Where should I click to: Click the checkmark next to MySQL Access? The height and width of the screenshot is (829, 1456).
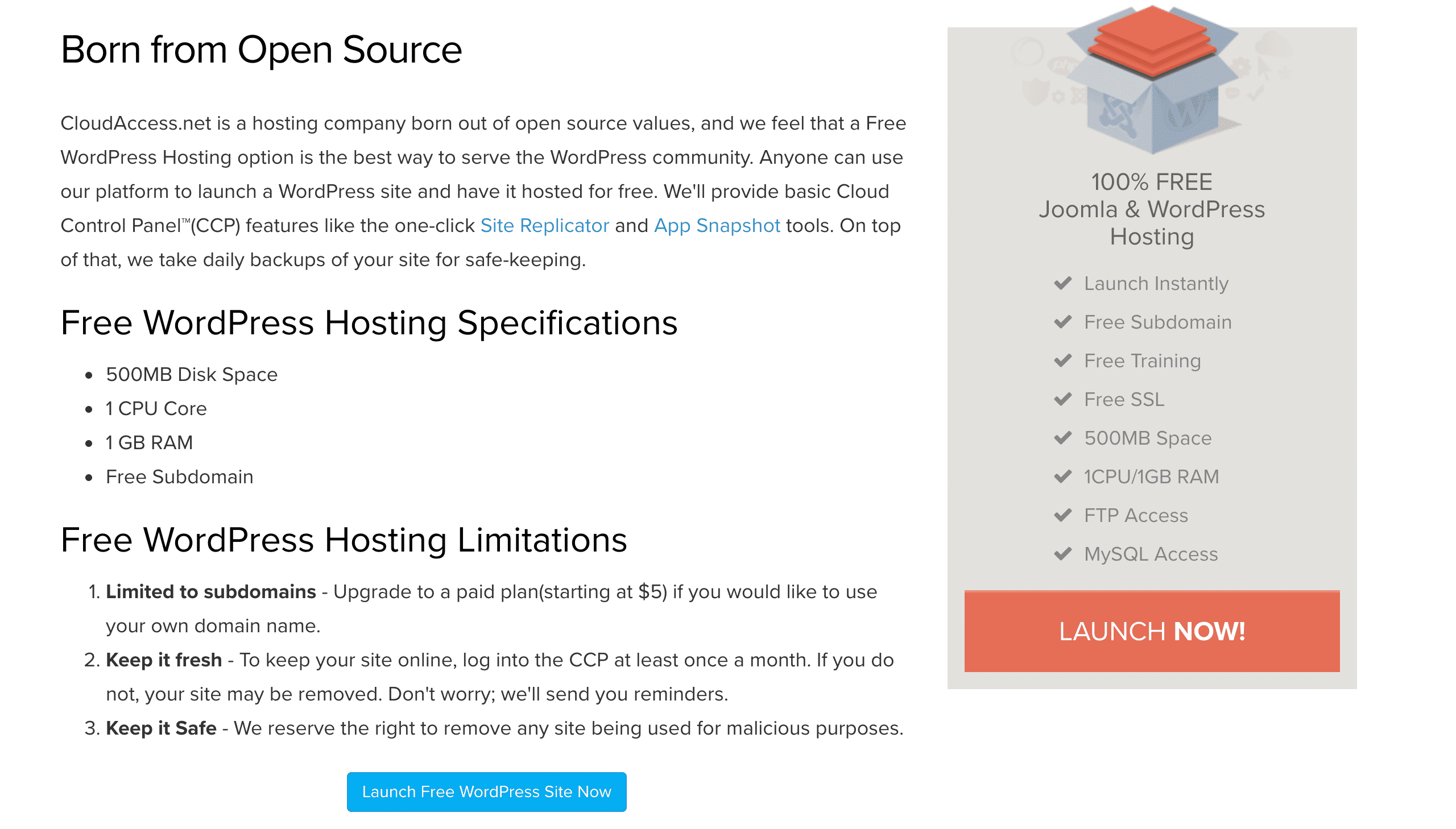(x=1062, y=554)
